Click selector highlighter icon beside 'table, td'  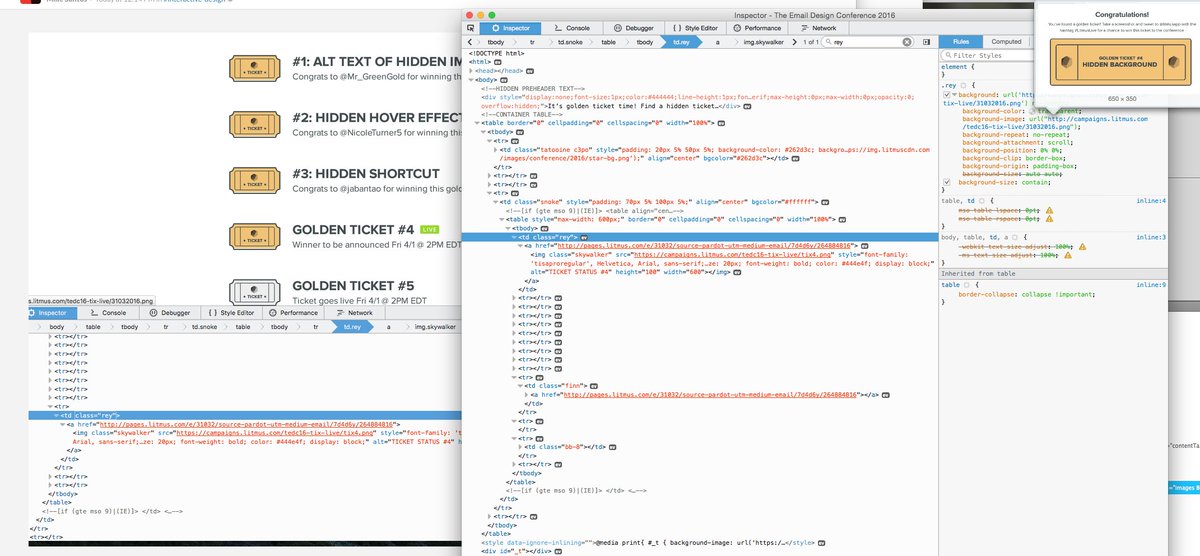pyautogui.click(x=981, y=201)
